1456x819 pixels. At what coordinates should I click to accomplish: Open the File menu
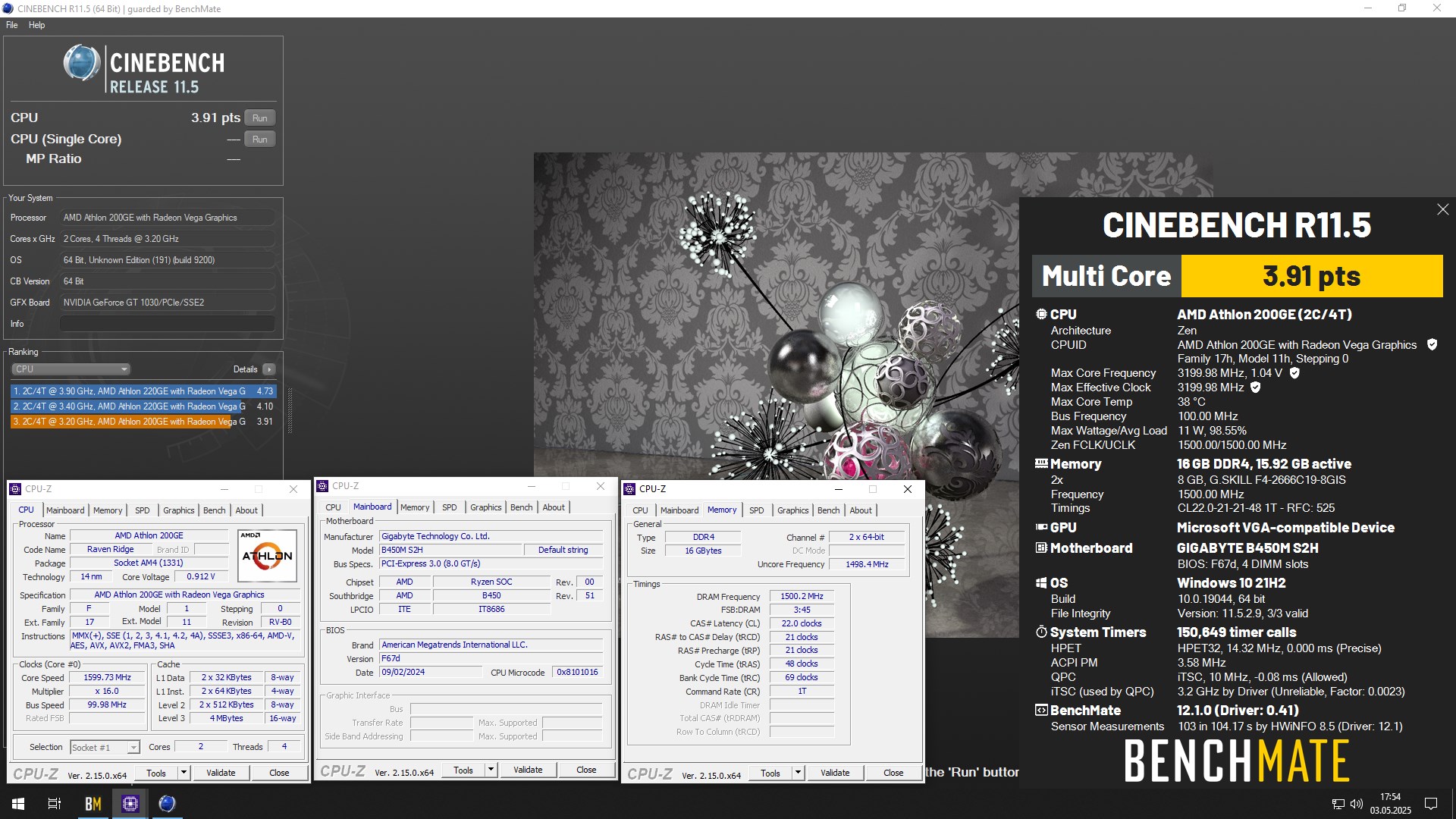[x=12, y=25]
